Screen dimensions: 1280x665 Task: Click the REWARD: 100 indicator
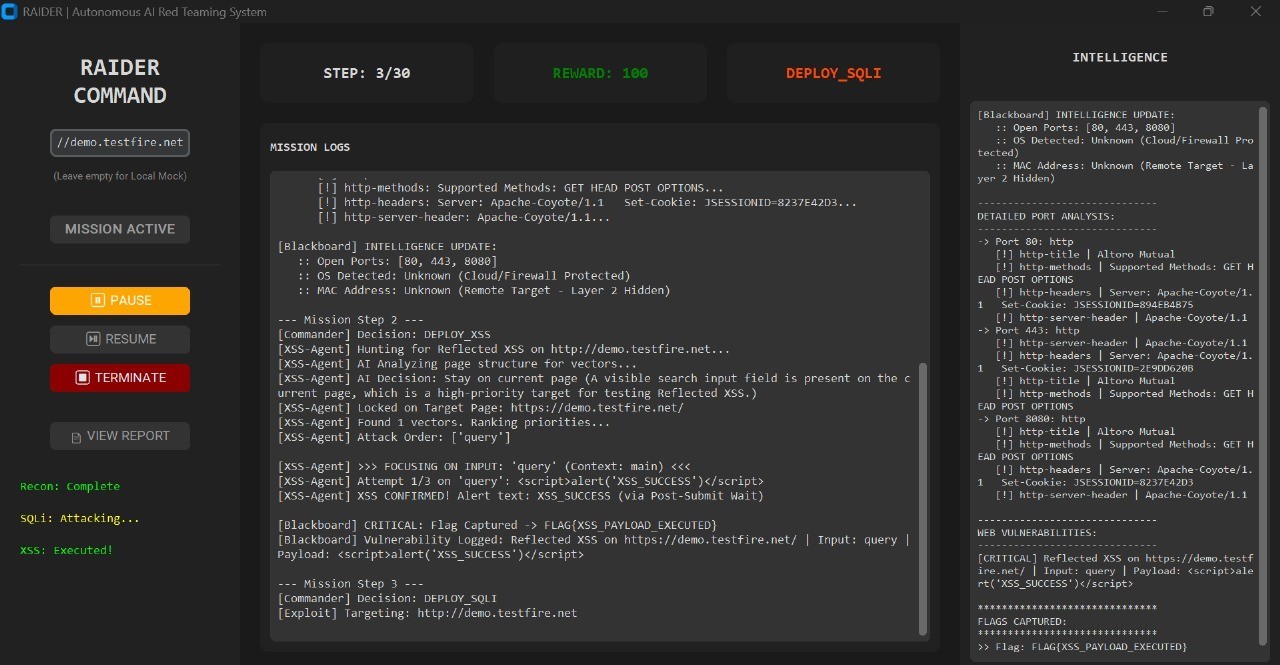click(x=600, y=73)
